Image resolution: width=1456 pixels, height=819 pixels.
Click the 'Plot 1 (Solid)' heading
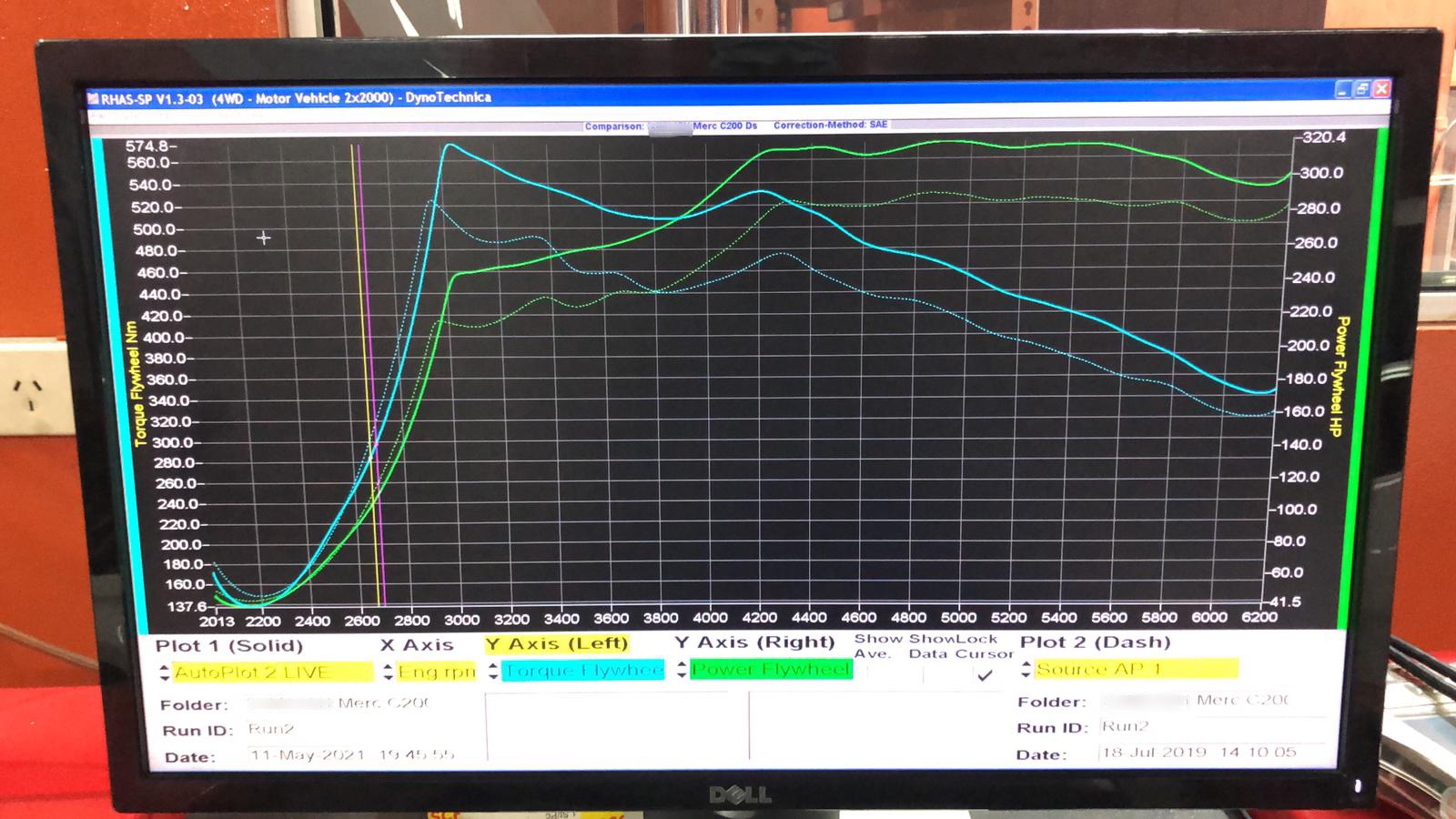(x=228, y=646)
